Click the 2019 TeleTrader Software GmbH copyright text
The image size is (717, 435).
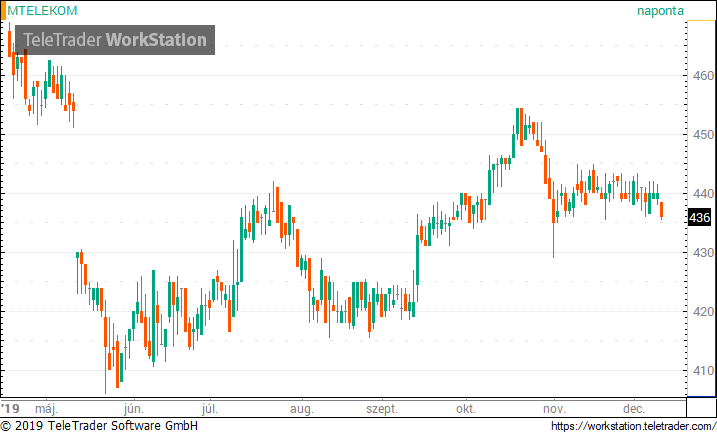(99, 426)
